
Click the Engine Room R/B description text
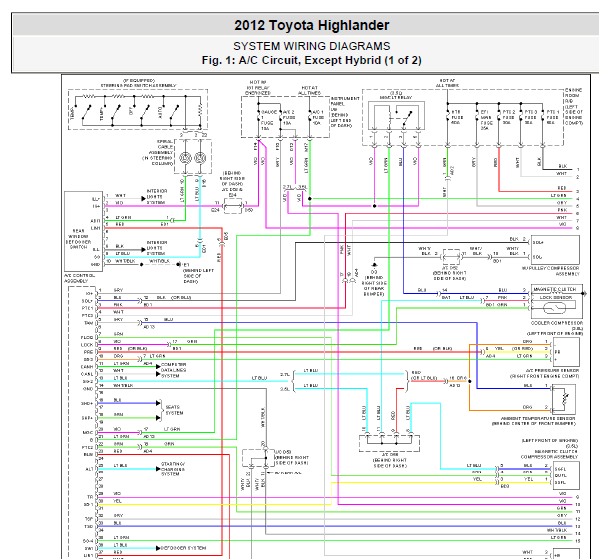(x=574, y=107)
